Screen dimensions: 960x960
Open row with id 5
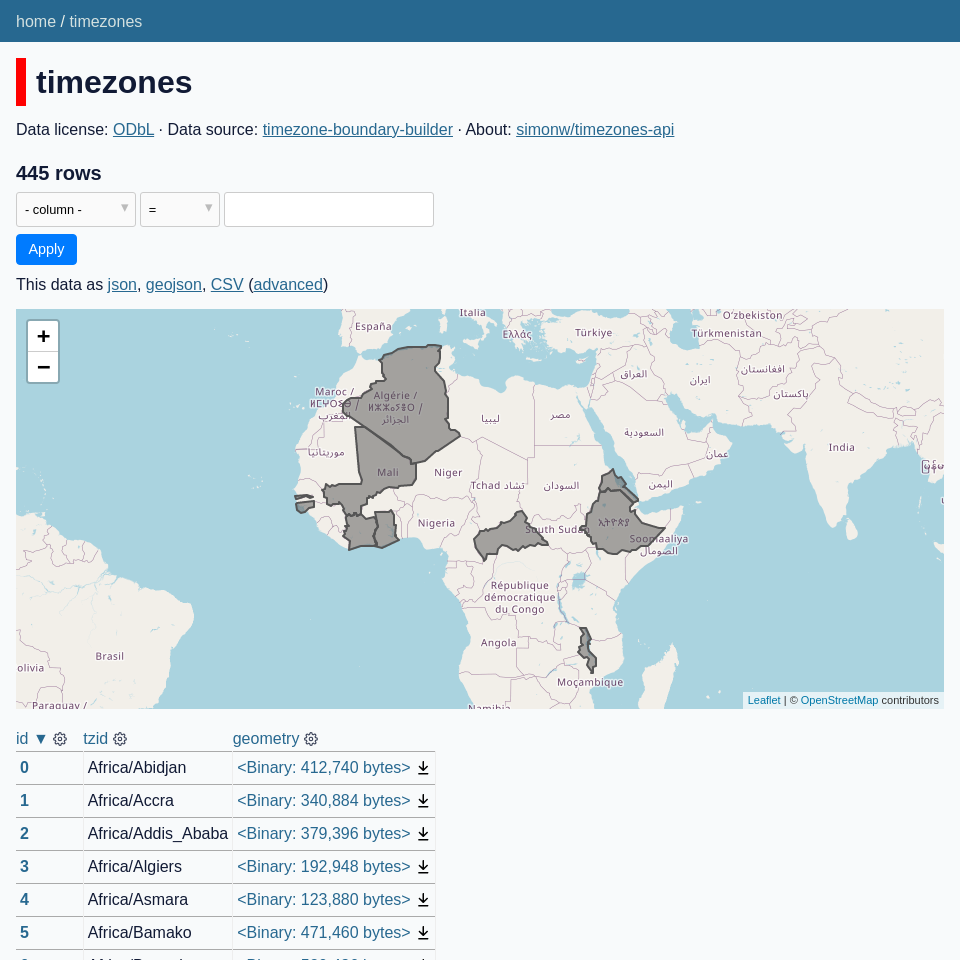(24, 933)
